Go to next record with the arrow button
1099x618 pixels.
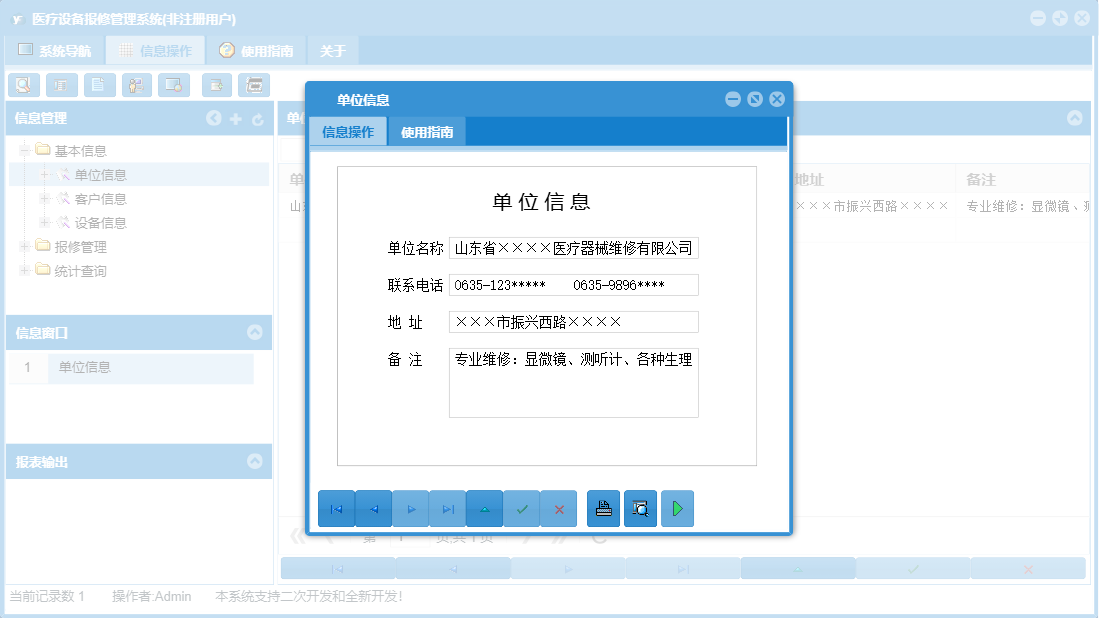click(410, 508)
